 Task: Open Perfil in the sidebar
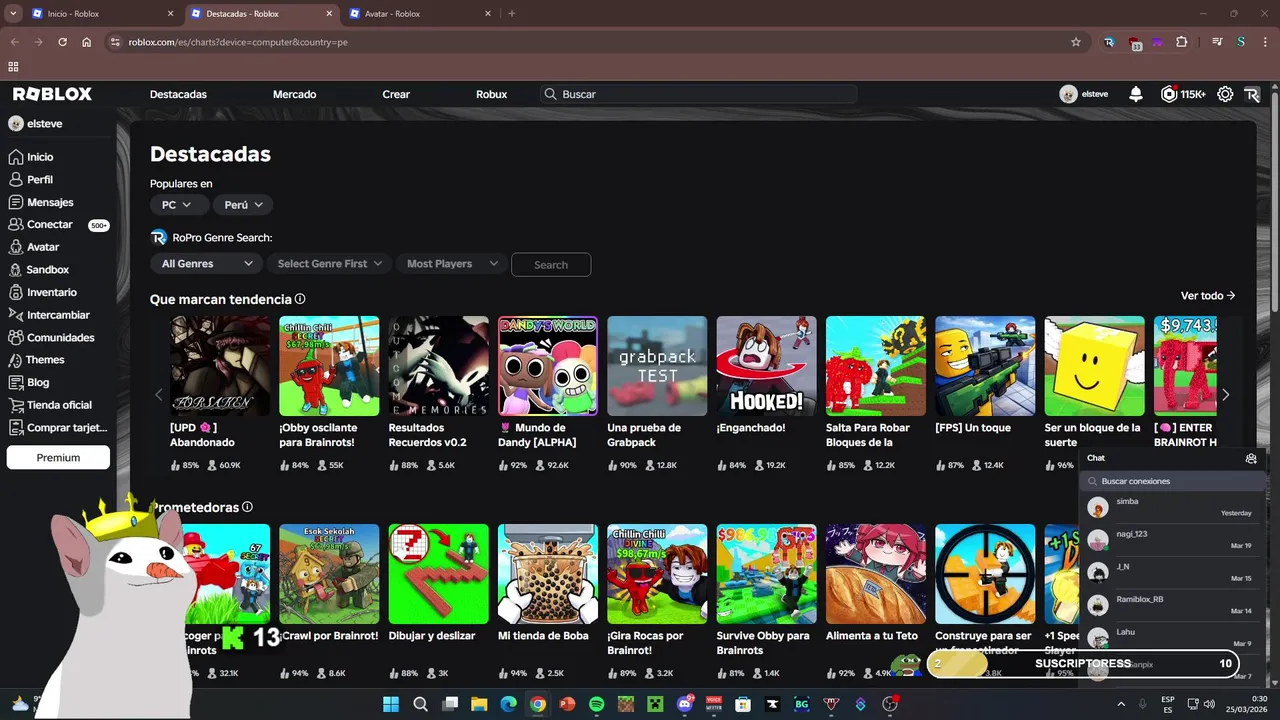(x=40, y=180)
